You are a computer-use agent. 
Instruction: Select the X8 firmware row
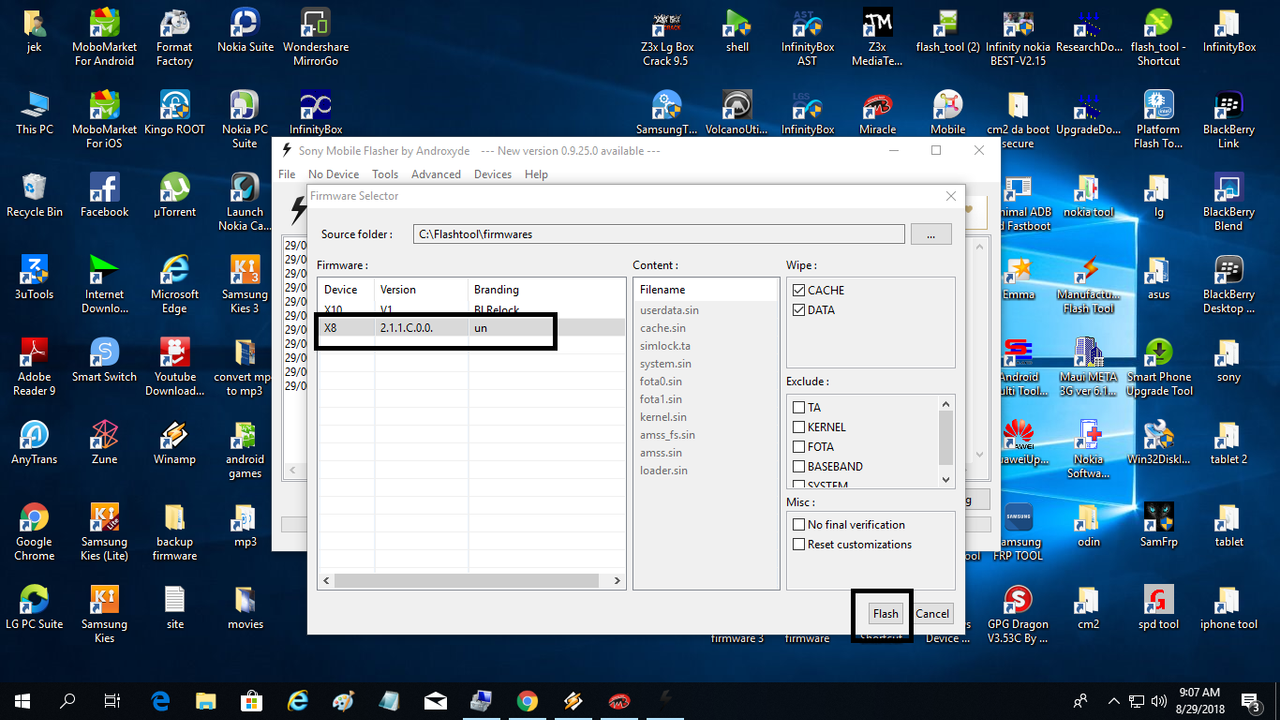[473, 328]
